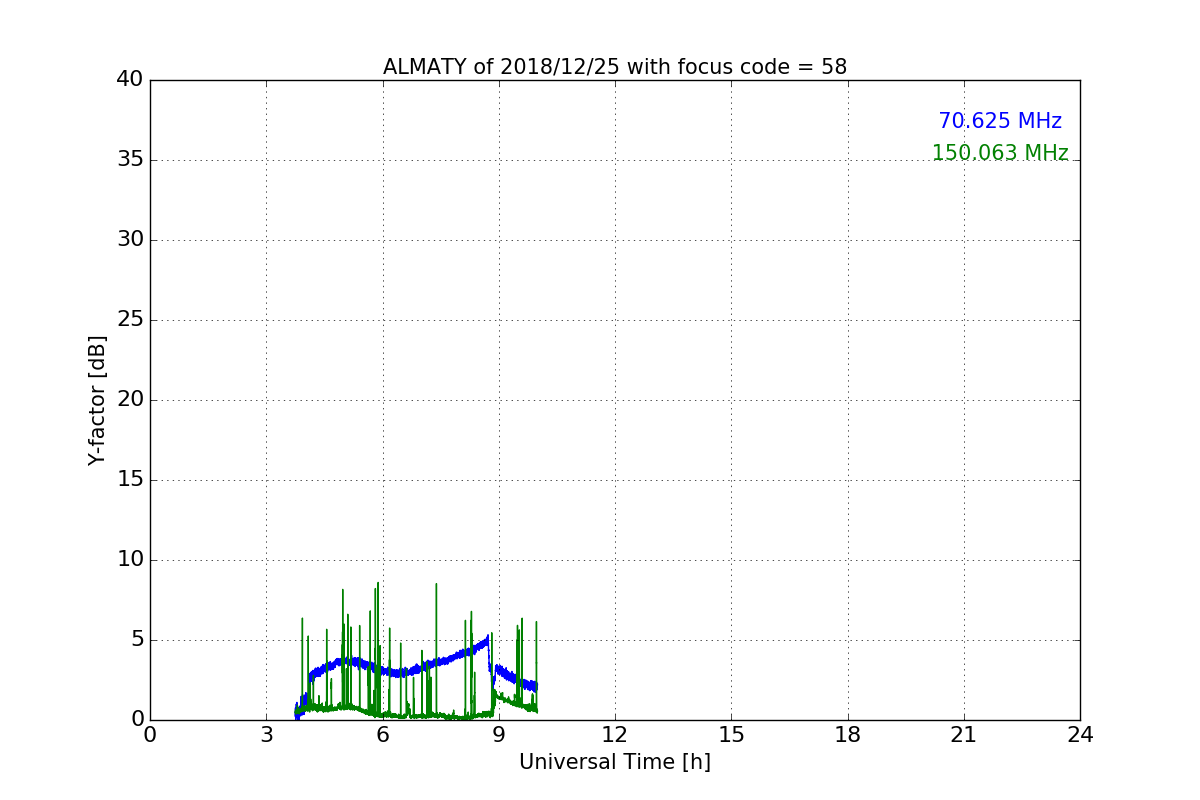Click y-axis tick label 35
The image size is (1200, 800).
click(130, 160)
